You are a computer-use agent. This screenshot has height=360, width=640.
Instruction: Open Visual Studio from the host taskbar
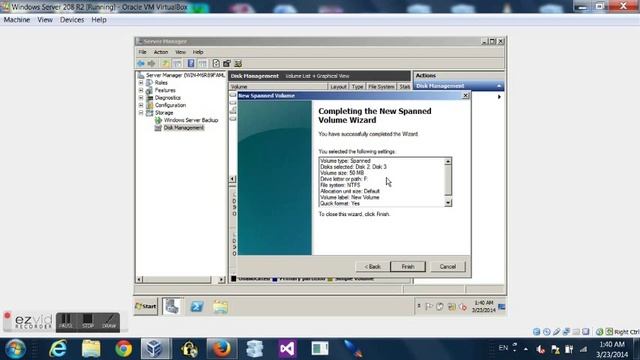(287, 349)
